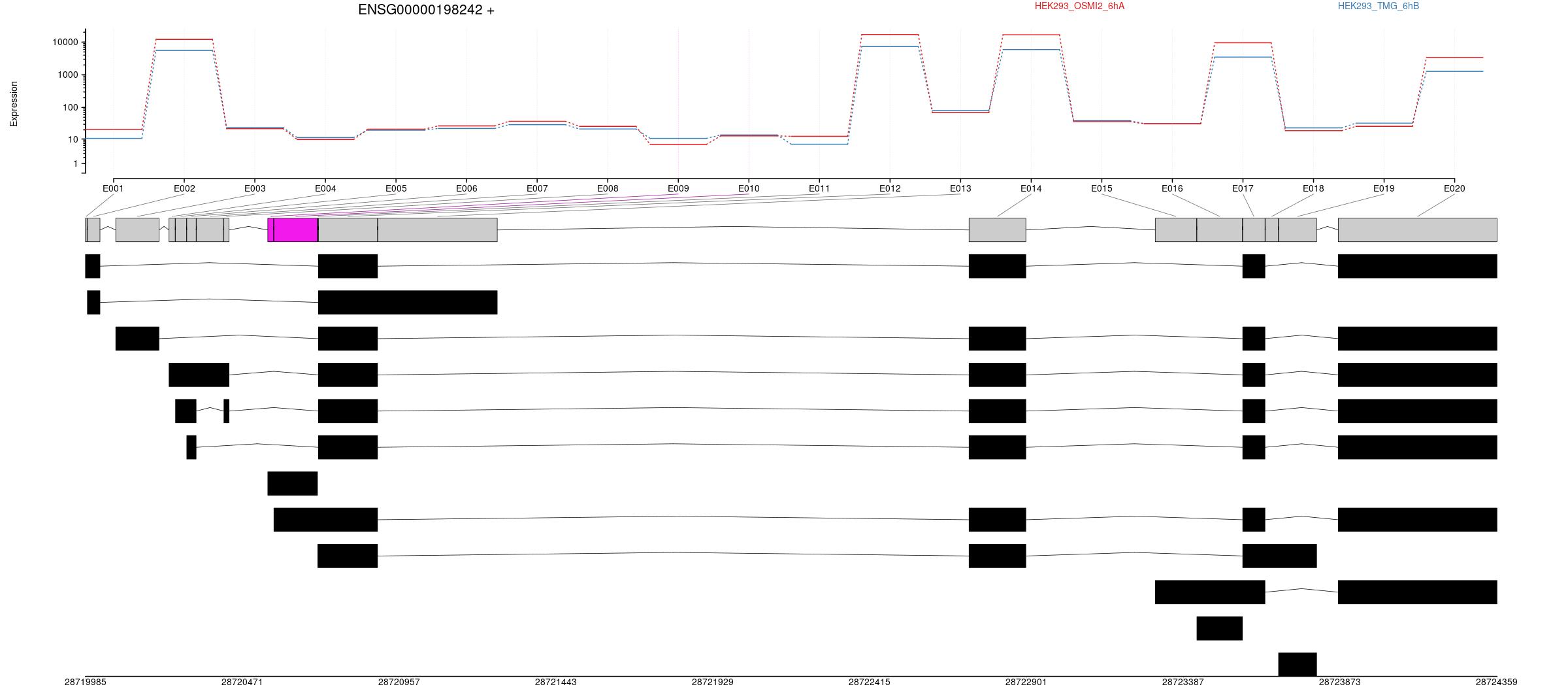The height and width of the screenshot is (693, 1568).
Task: Click the 10000 tick on the y-axis
Action: [65, 42]
